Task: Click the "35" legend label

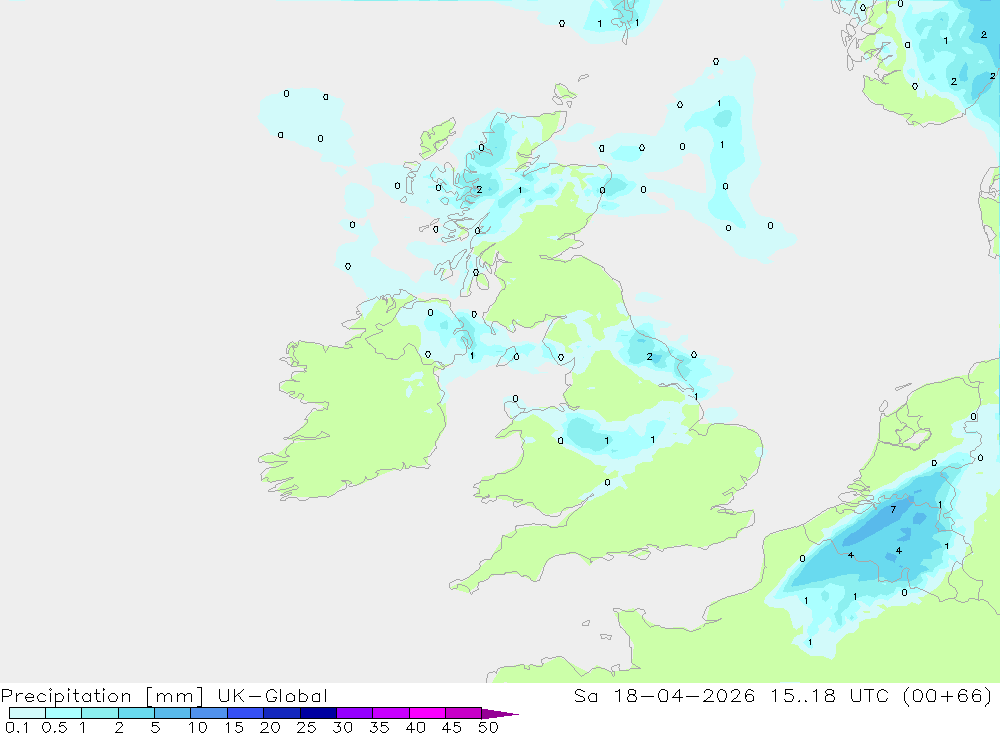Action: click(379, 727)
